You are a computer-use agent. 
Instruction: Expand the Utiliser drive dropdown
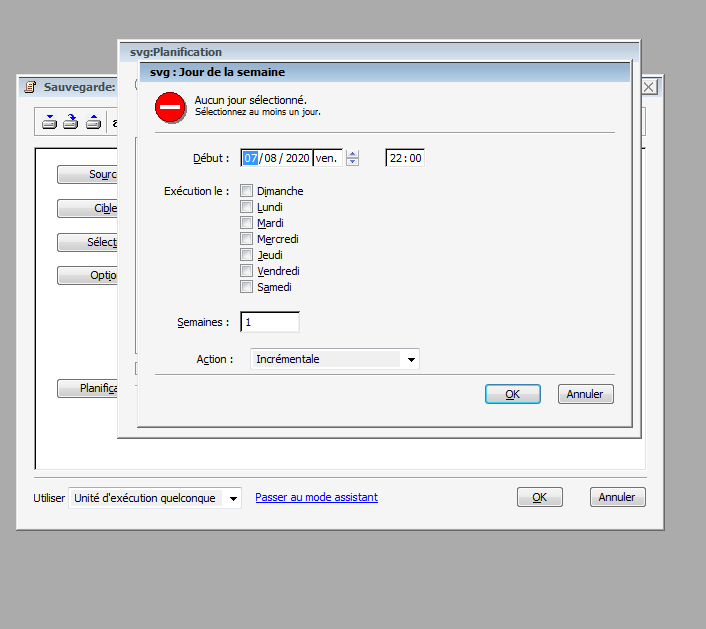pos(232,498)
